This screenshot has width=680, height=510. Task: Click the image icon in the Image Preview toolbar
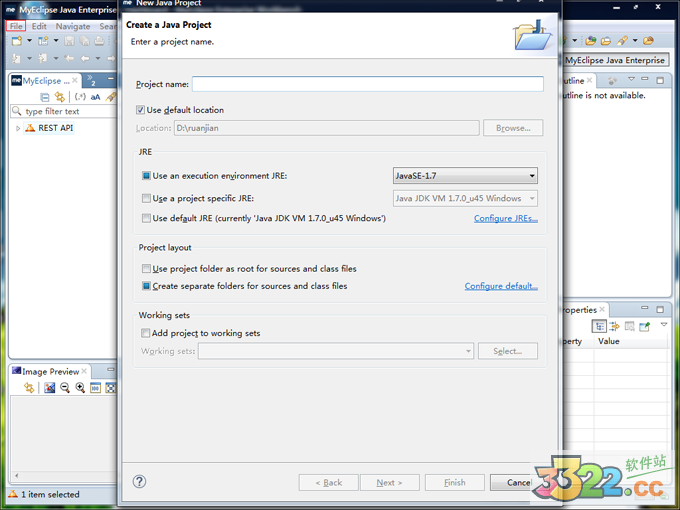pos(50,388)
